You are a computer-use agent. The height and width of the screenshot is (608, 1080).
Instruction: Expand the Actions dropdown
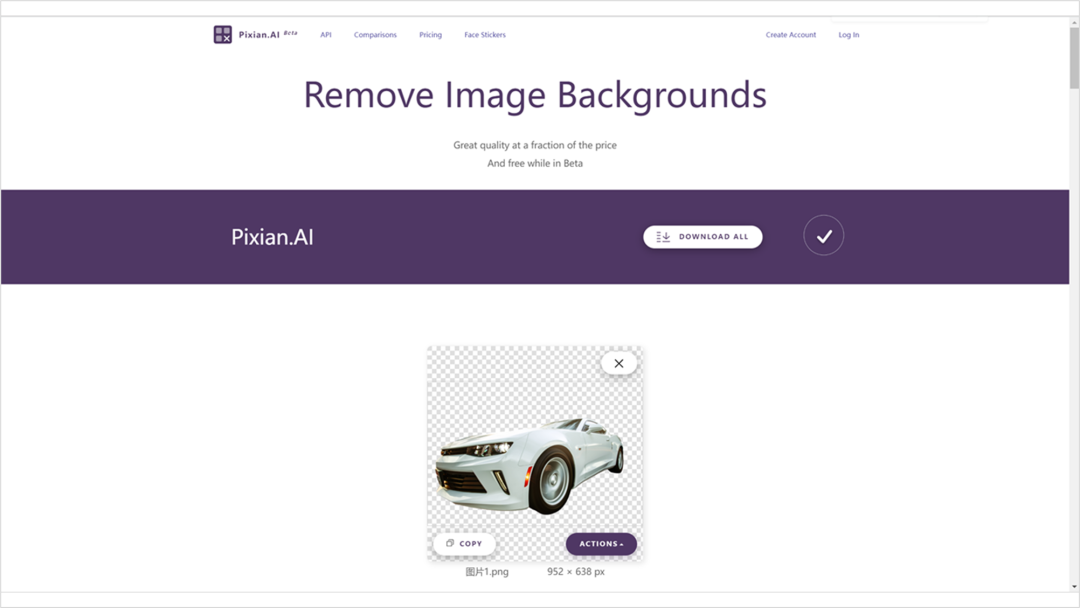click(601, 544)
